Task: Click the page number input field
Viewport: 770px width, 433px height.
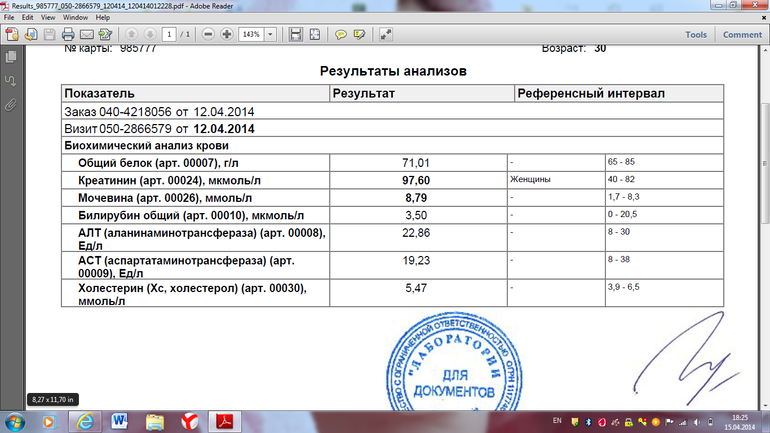Action: 170,34
